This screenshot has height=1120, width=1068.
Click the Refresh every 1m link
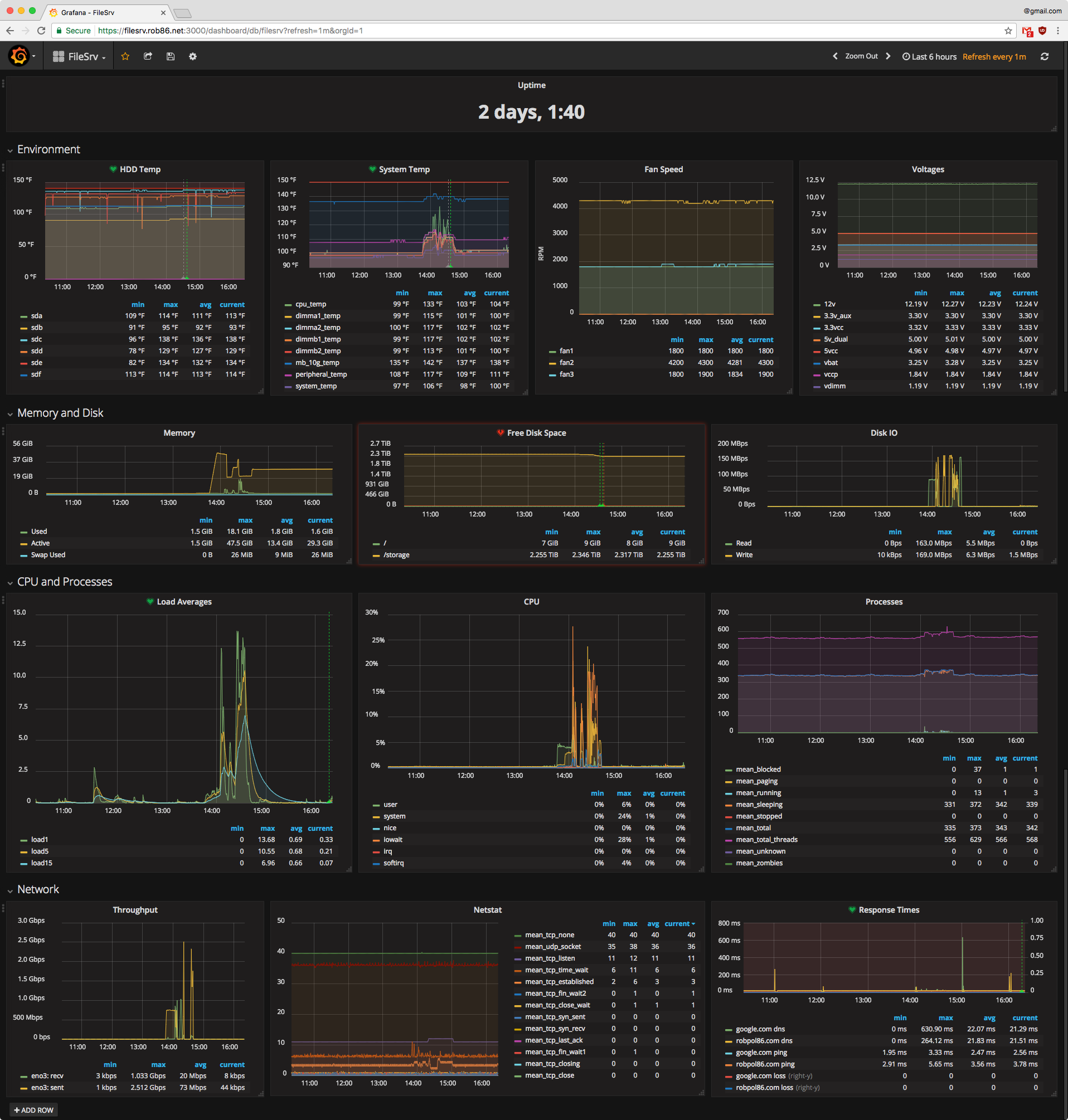[x=994, y=56]
